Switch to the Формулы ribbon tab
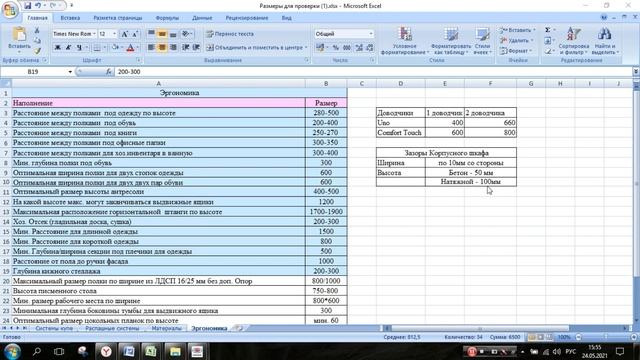 click(x=167, y=18)
